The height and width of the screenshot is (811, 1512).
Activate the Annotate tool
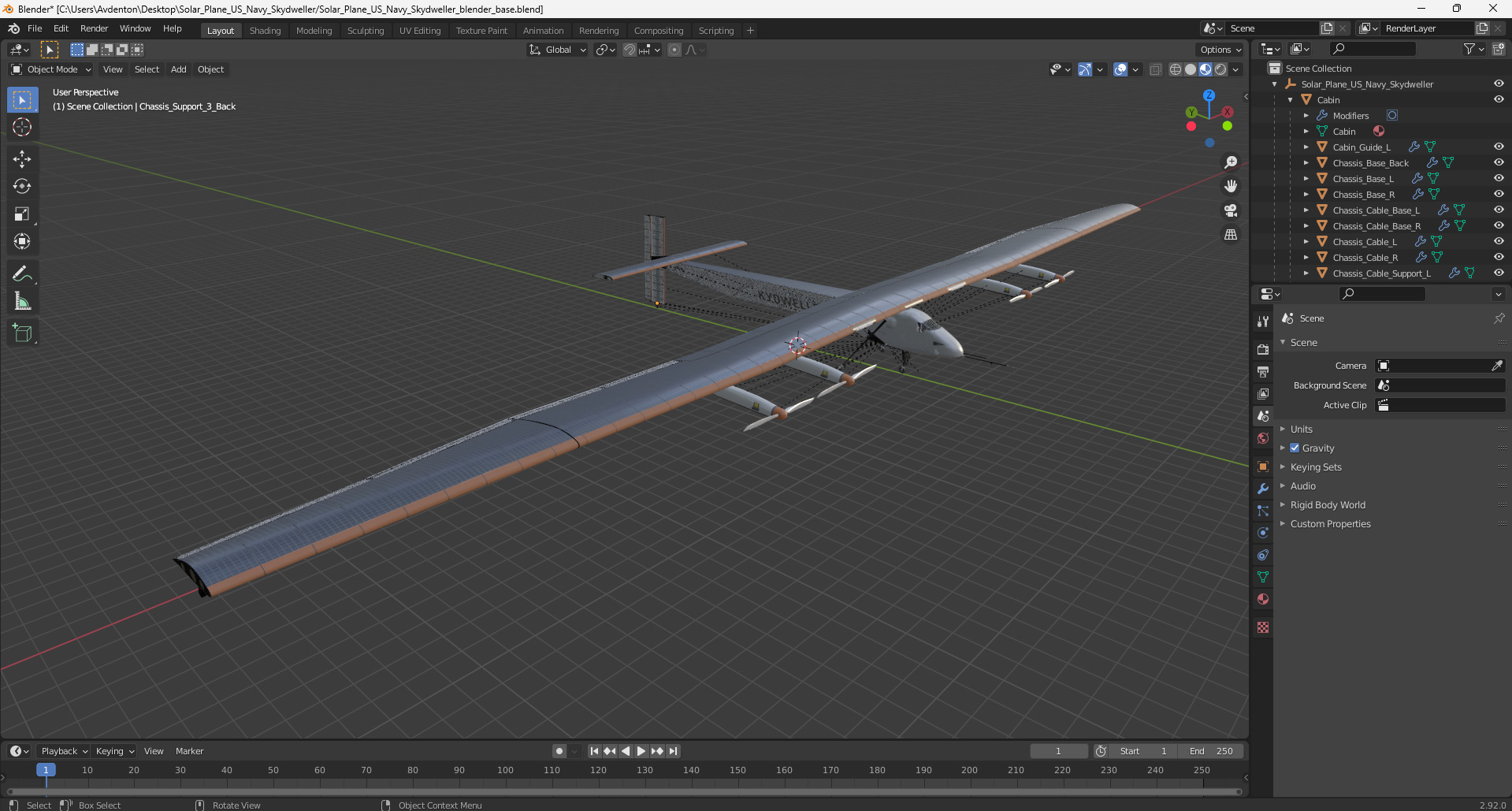(x=22, y=273)
